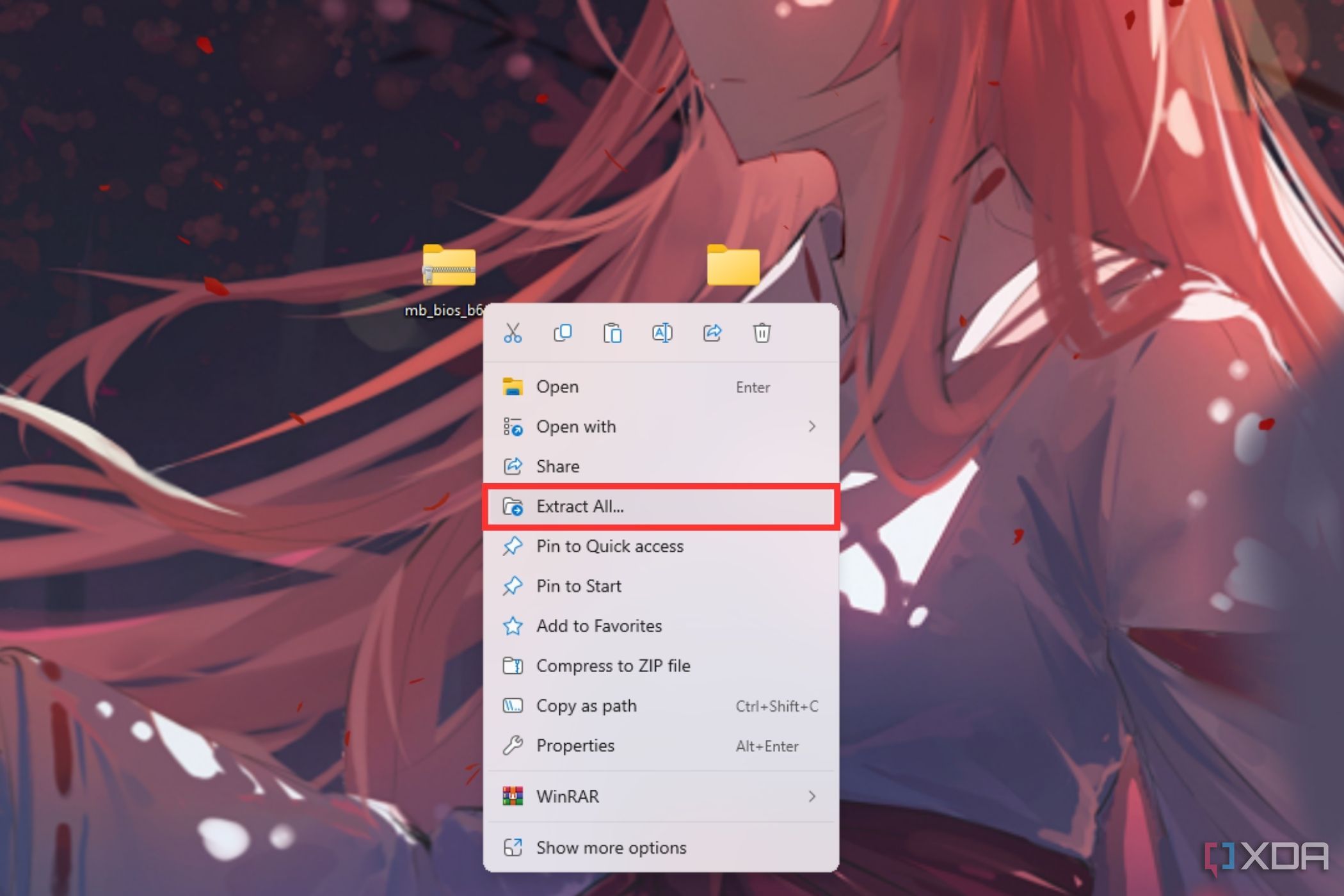Click the Rename icon in toolbar
1344x896 pixels.
pyautogui.click(x=662, y=332)
